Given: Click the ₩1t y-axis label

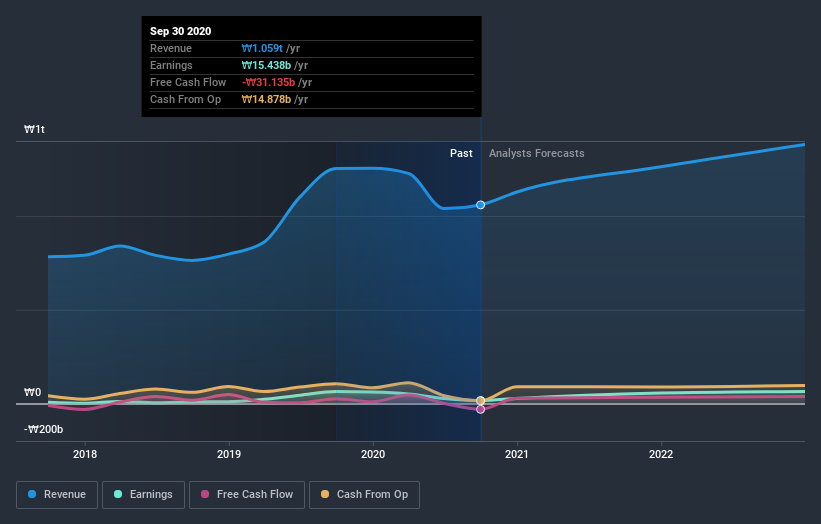Looking at the screenshot, I should (35, 129).
